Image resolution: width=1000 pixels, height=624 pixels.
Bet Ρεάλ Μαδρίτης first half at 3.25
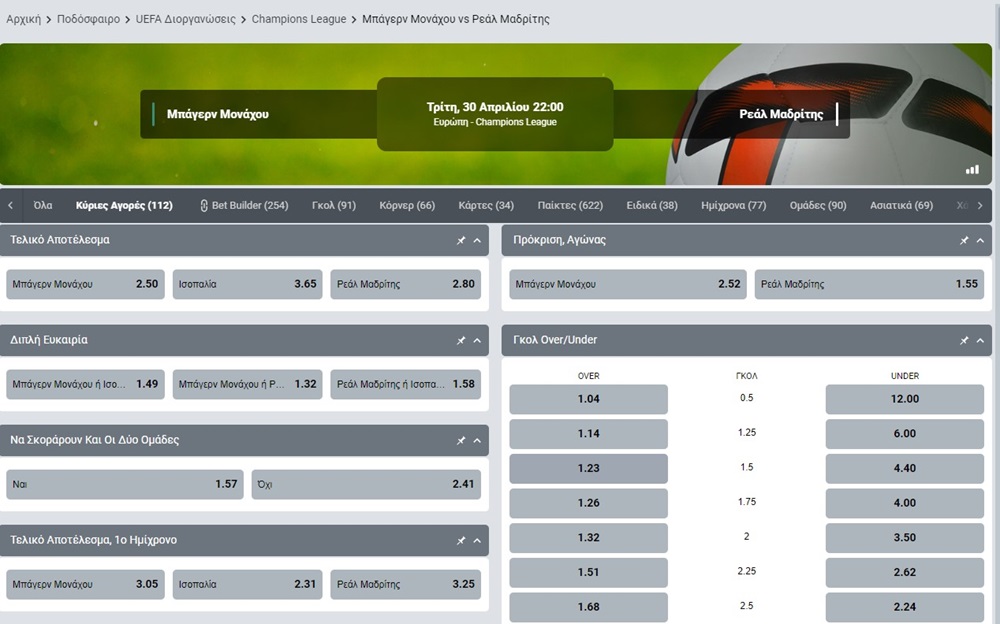pos(406,584)
